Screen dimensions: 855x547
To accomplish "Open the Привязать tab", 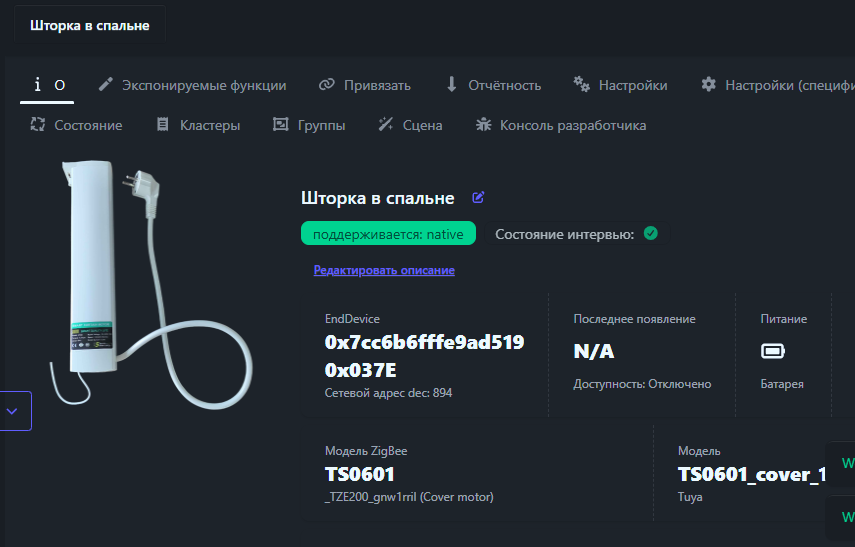I will [x=364, y=85].
